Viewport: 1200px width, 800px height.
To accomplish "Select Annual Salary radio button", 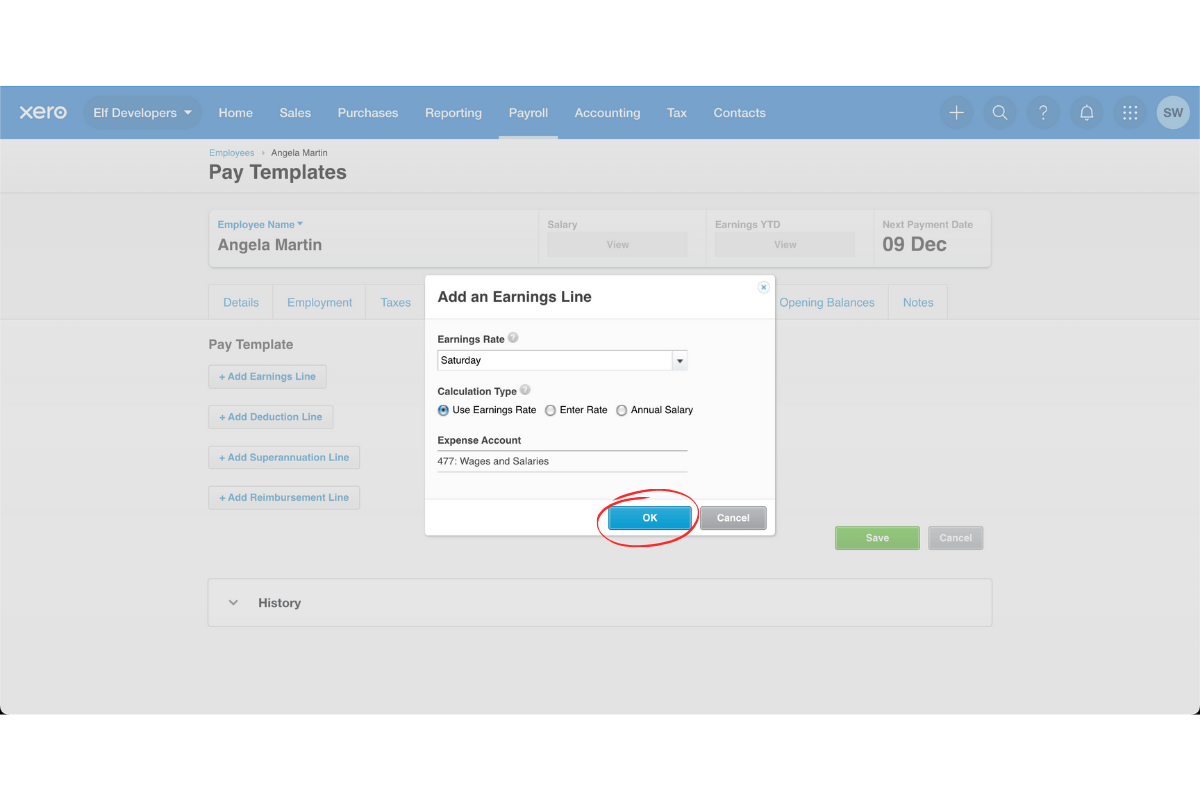I will (622, 410).
